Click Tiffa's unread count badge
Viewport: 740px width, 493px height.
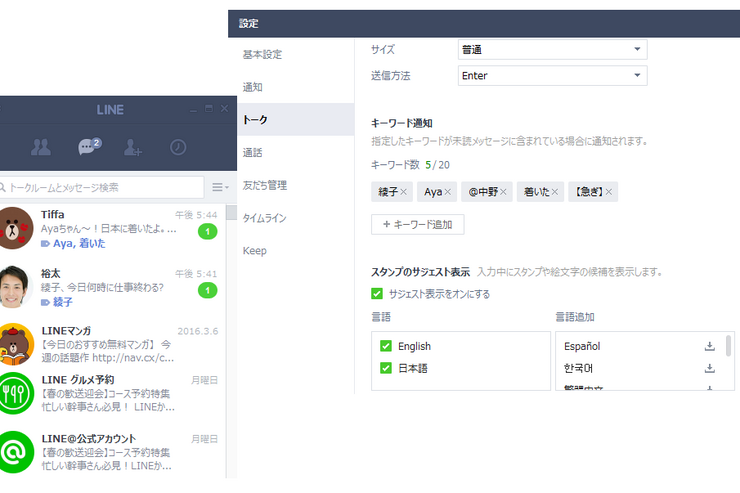tap(208, 232)
